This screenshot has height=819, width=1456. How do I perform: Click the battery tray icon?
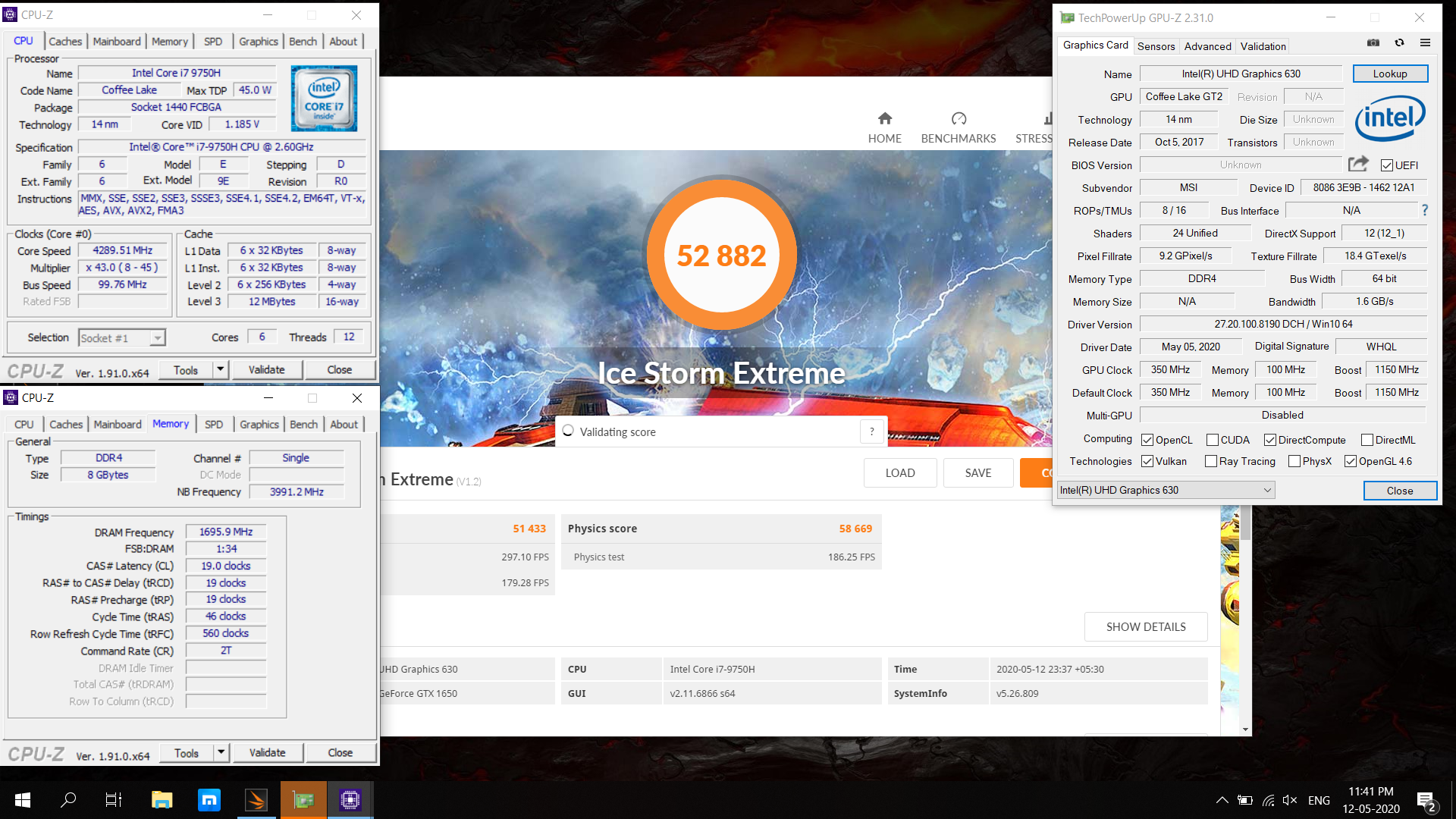(x=1244, y=800)
